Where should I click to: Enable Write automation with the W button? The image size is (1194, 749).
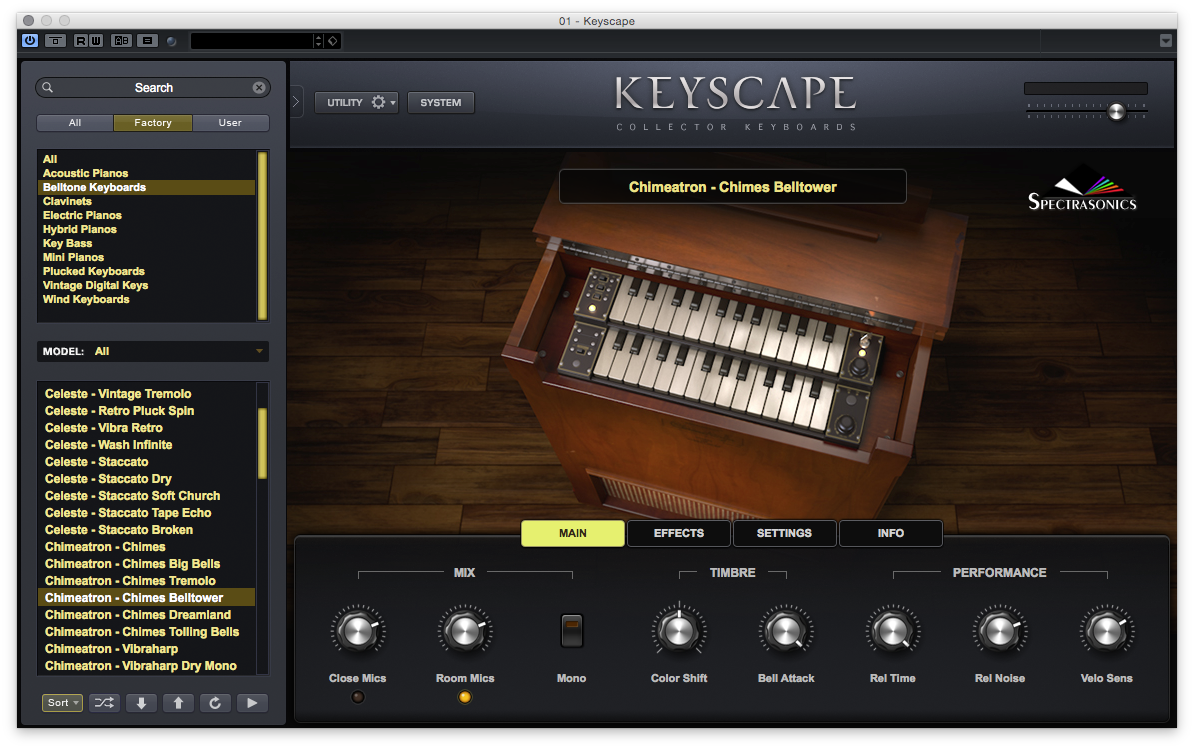pyautogui.click(x=96, y=41)
